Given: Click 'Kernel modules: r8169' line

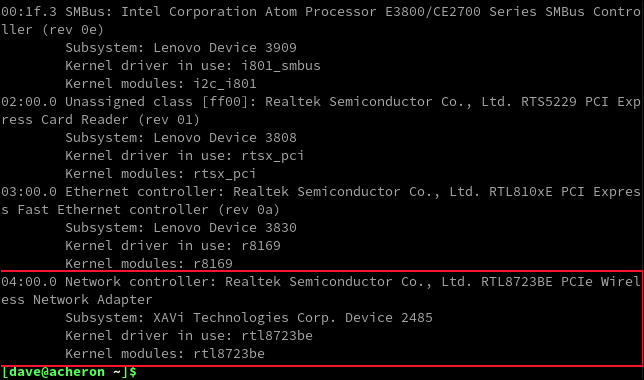Looking at the screenshot, I should click(x=149, y=264).
